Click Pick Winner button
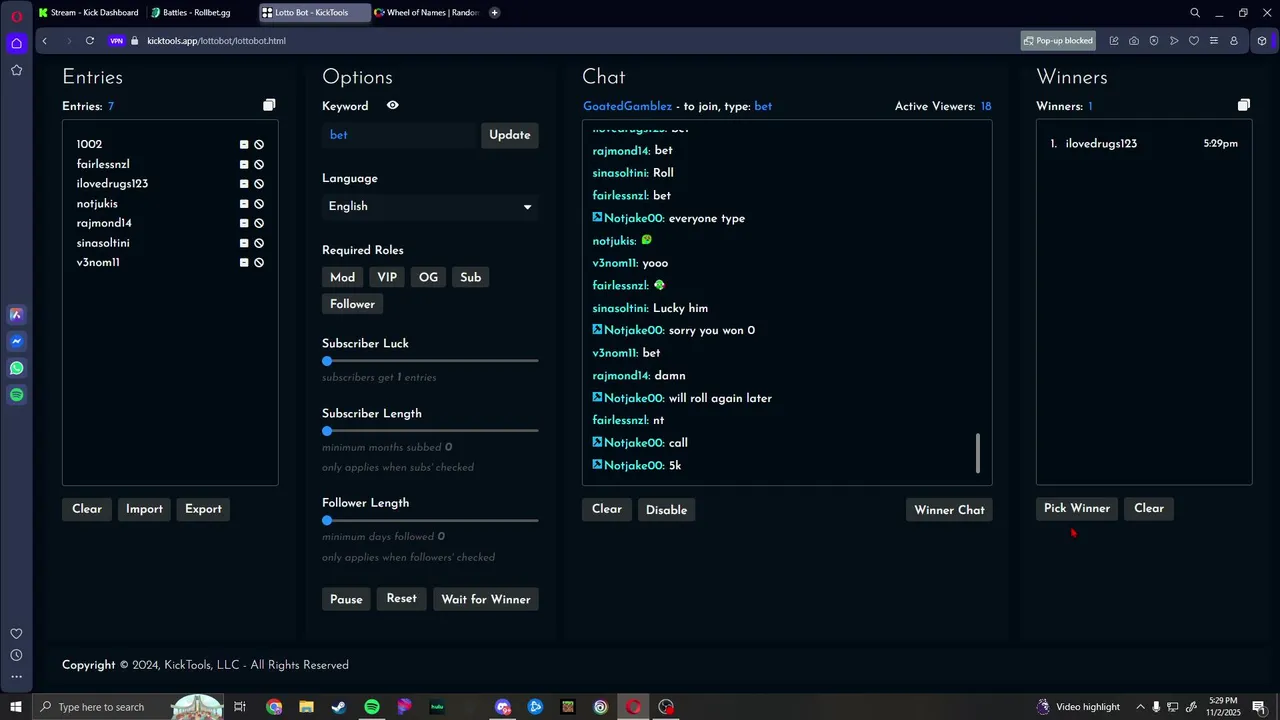Image resolution: width=1280 pixels, height=720 pixels. click(1077, 508)
